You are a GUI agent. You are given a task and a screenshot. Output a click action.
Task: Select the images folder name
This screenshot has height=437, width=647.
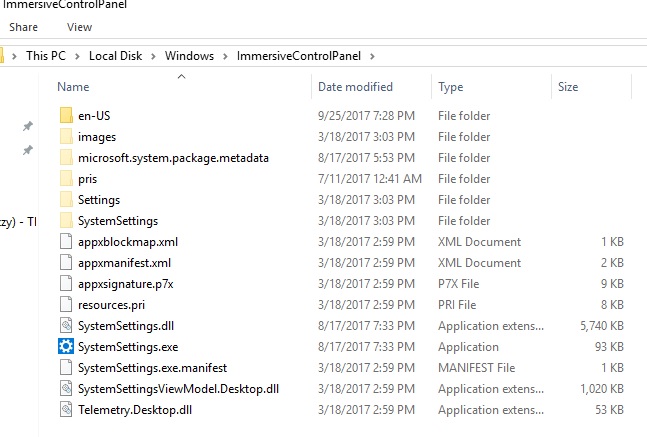point(97,137)
